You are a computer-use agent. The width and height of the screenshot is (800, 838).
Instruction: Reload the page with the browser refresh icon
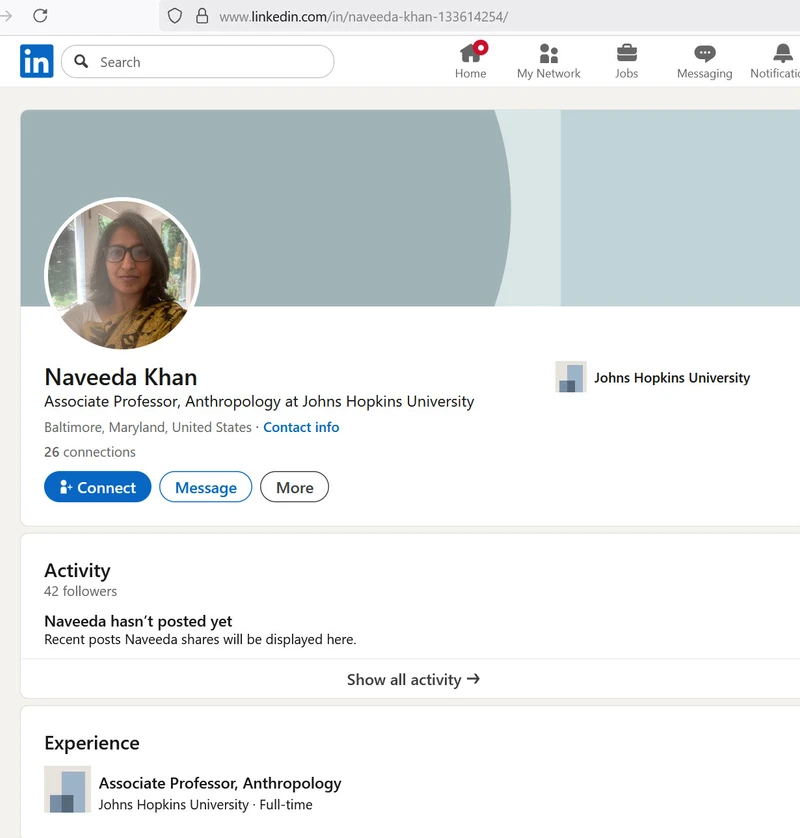pyautogui.click(x=40, y=15)
